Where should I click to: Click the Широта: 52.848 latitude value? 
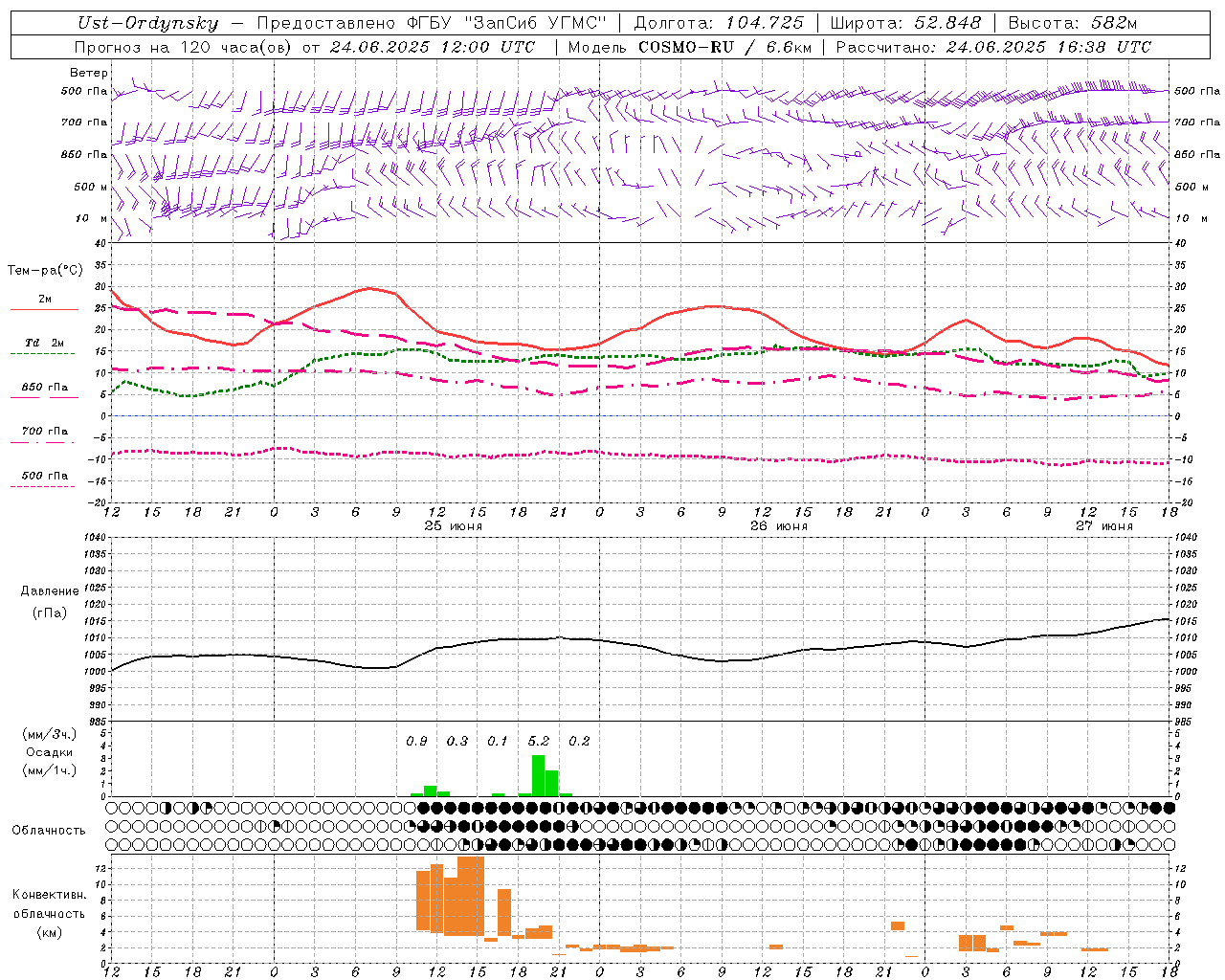point(905,23)
